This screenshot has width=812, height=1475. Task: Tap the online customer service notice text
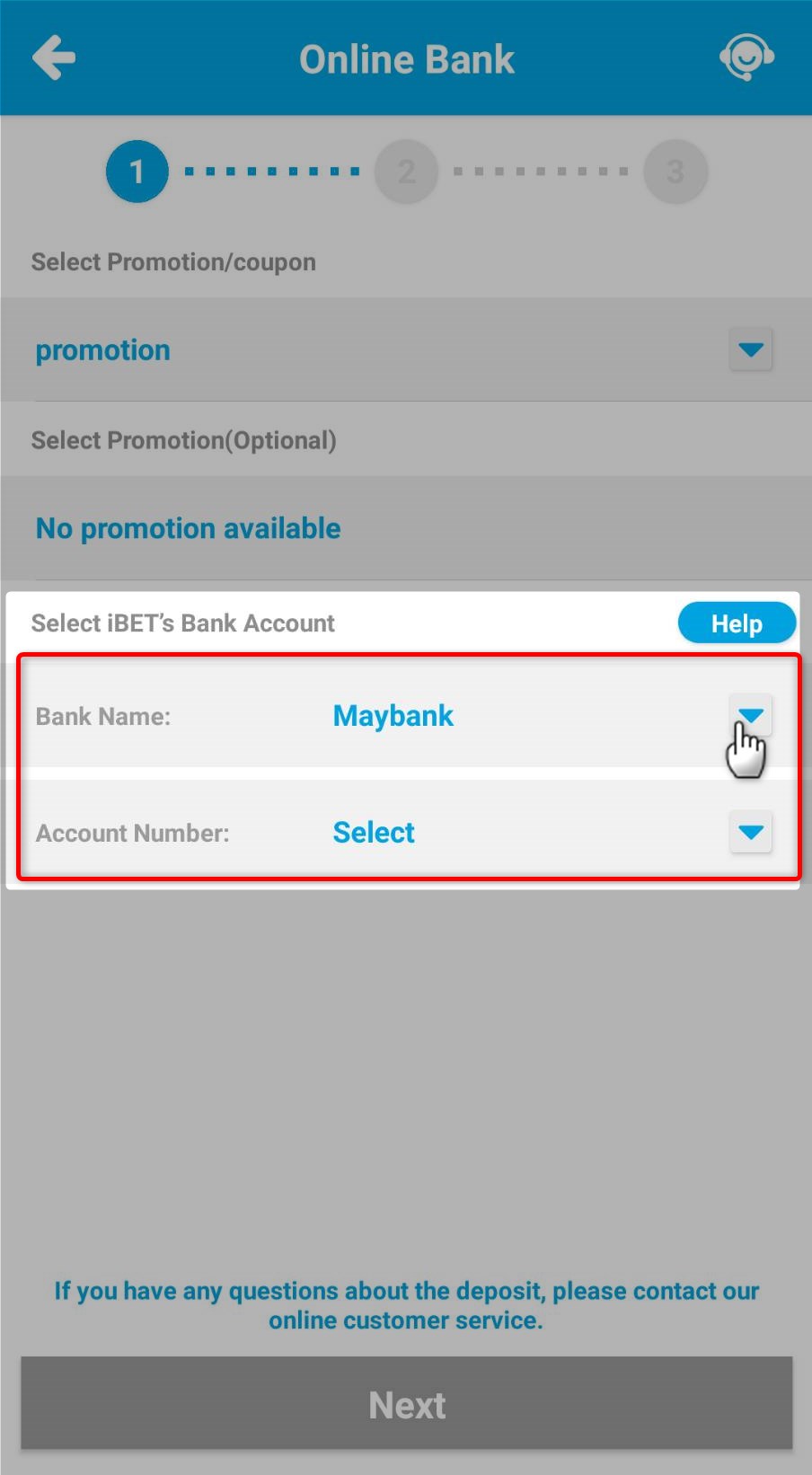[x=406, y=1305]
